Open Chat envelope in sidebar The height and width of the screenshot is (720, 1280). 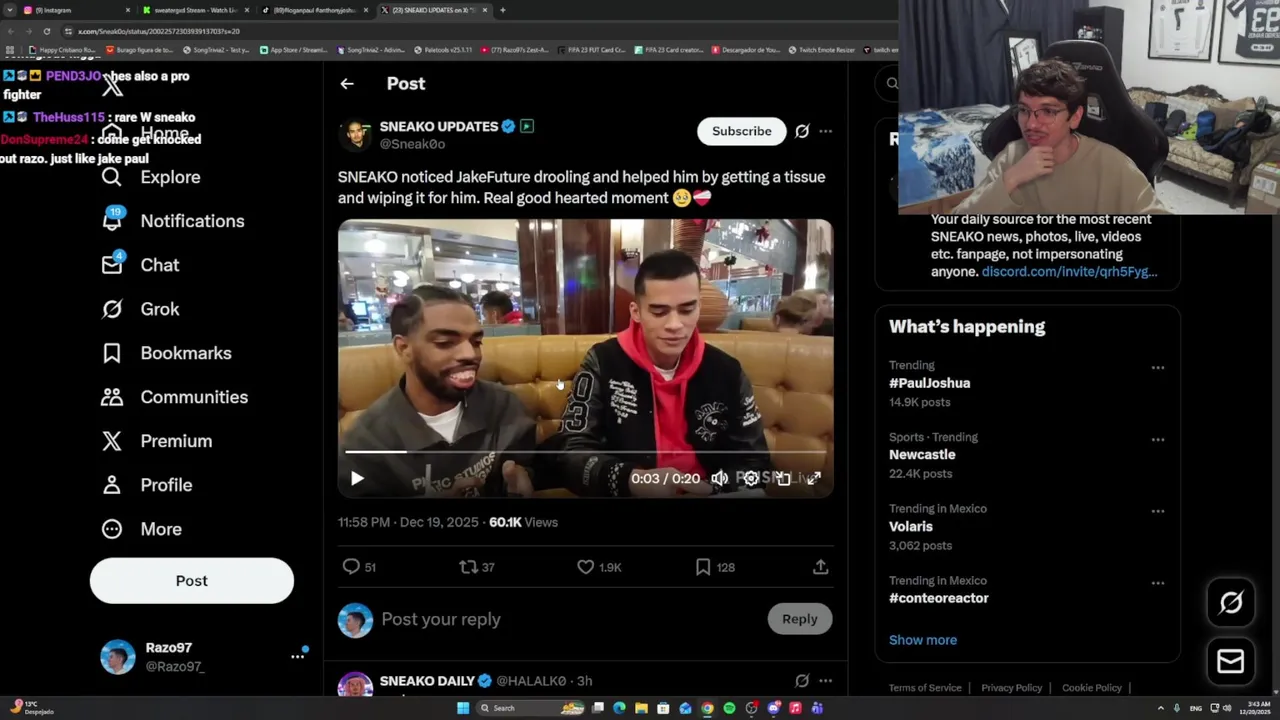point(112,264)
